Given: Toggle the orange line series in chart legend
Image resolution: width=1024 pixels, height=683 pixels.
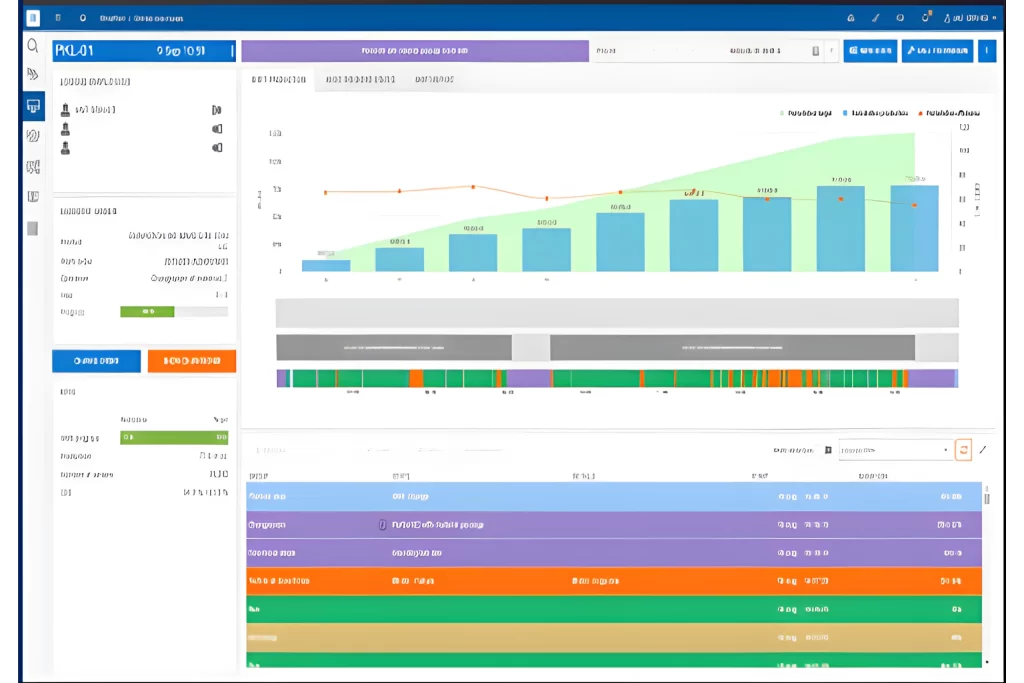Looking at the screenshot, I should click(x=949, y=114).
